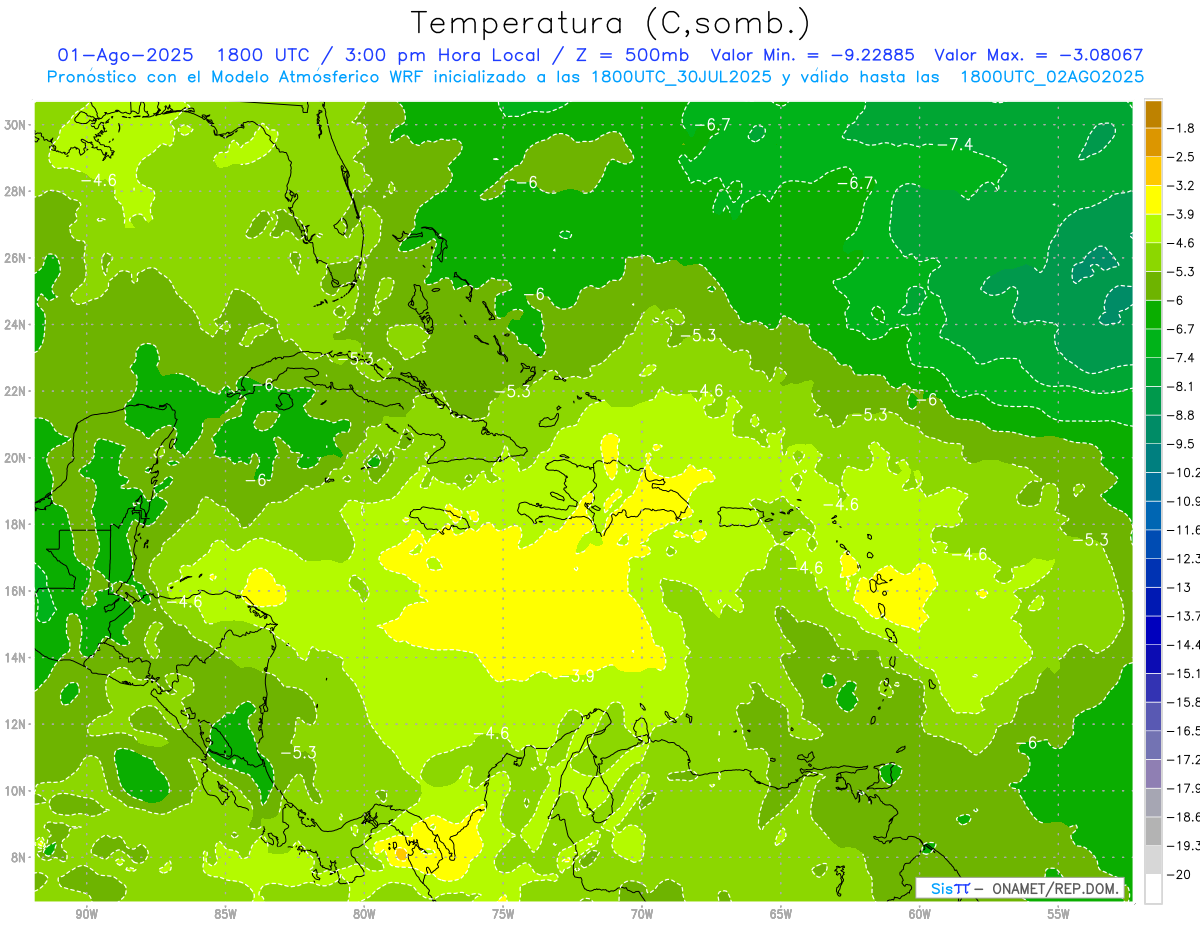
Task: Click the '16N' latitude axis label
Action: tap(17, 591)
